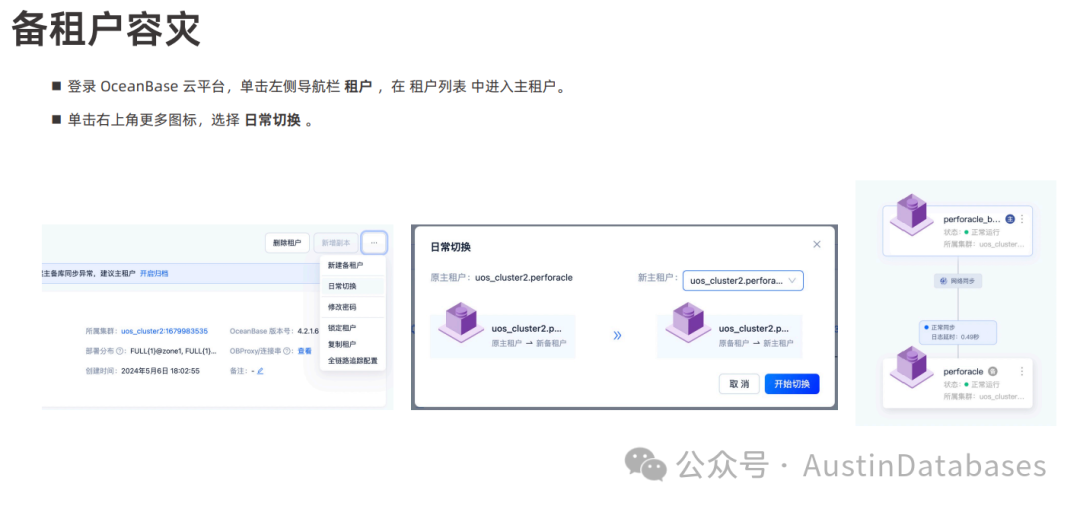The width and height of the screenshot is (1080, 509).
Task: Select the 原主租户 → 新备租户 tenant card text
Action: pyautogui.click(x=527, y=342)
